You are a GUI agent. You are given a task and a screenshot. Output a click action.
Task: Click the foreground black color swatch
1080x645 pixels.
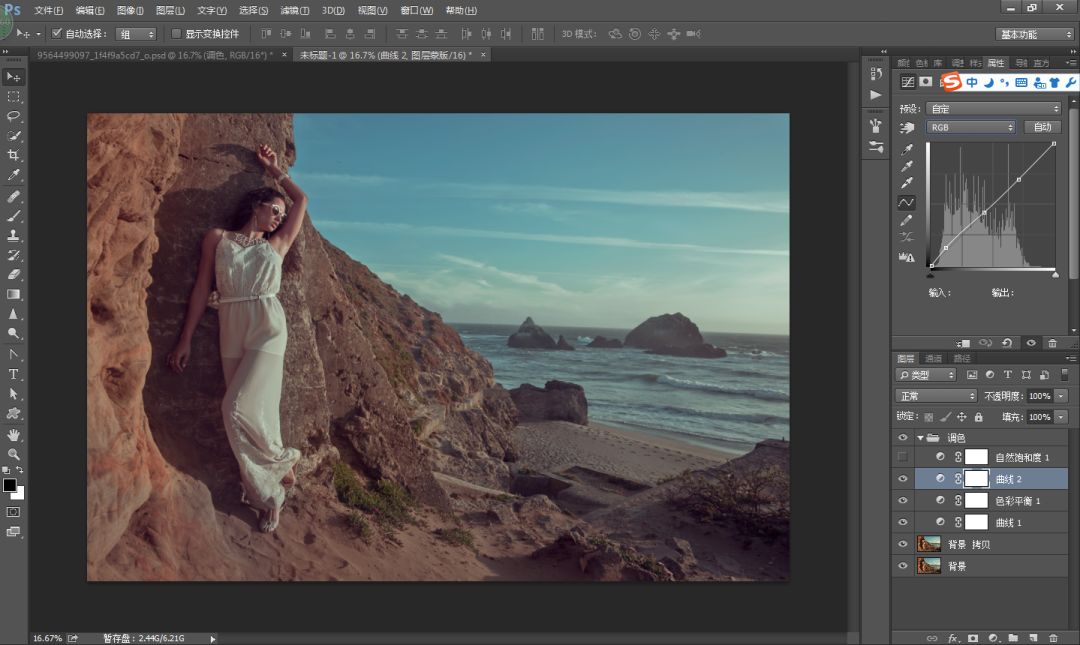(x=9, y=485)
